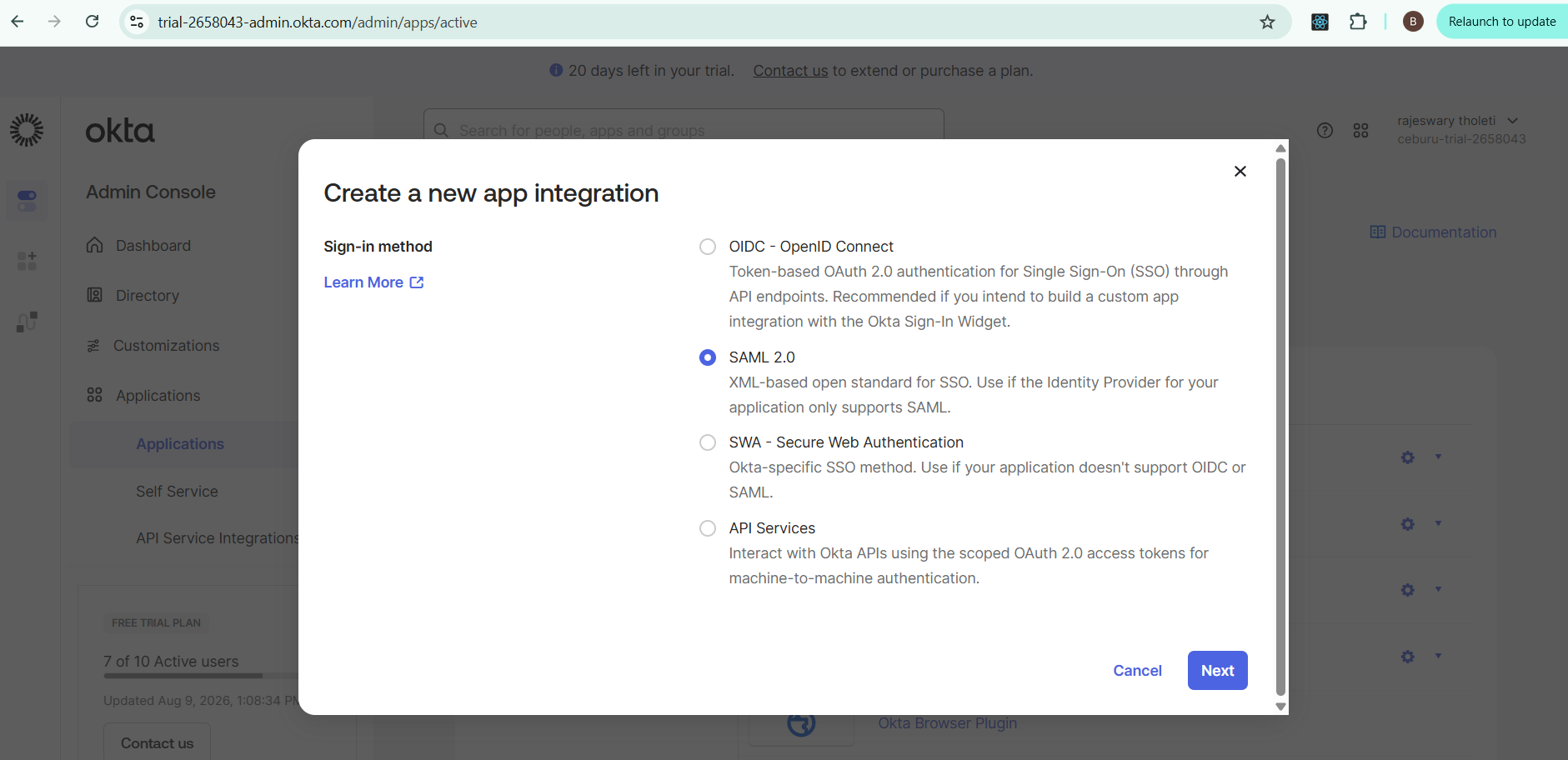
Task: Reload the page
Action: coord(93,22)
